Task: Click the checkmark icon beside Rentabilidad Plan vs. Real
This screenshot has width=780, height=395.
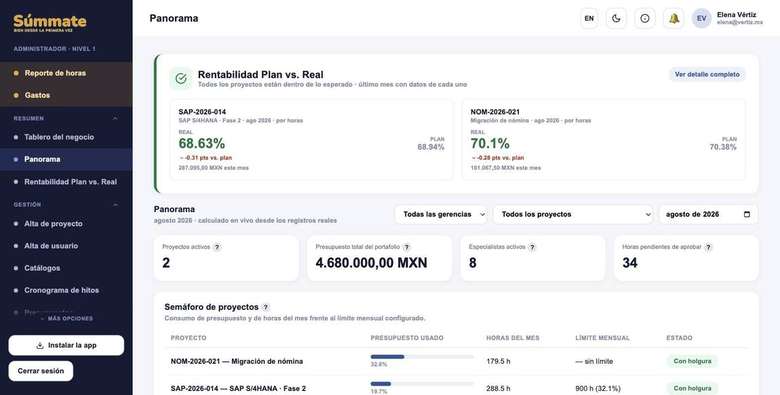Action: [181, 79]
